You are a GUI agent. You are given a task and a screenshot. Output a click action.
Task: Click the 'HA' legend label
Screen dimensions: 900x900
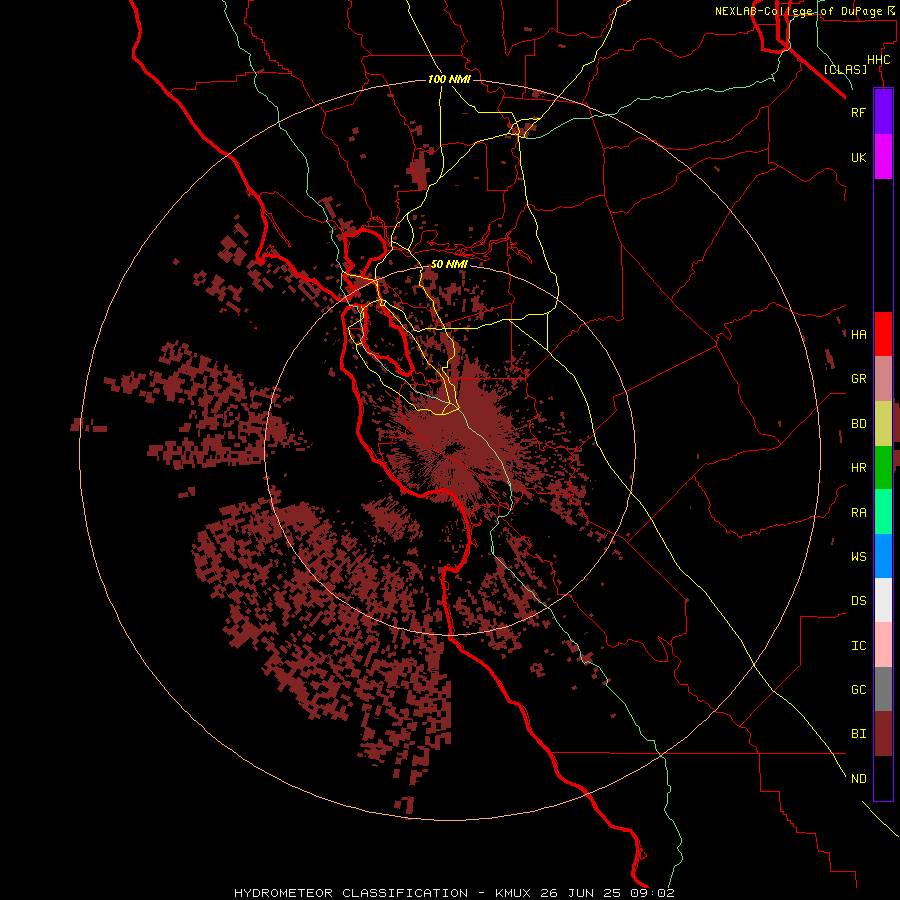point(858,334)
